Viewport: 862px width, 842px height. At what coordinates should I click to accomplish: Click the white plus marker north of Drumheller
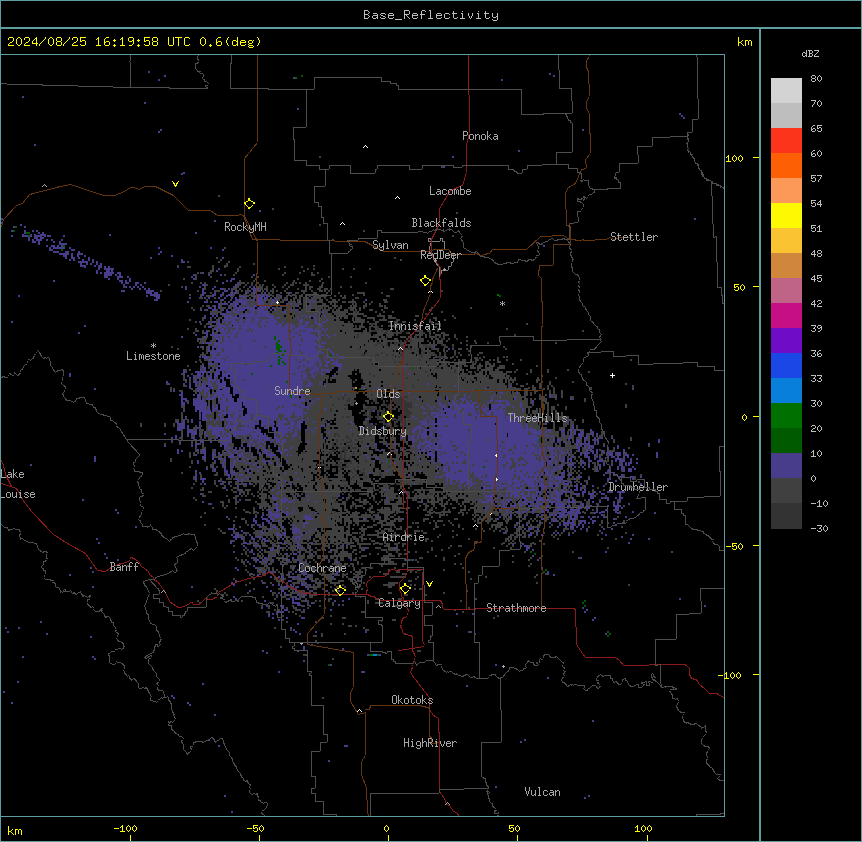[x=612, y=375]
